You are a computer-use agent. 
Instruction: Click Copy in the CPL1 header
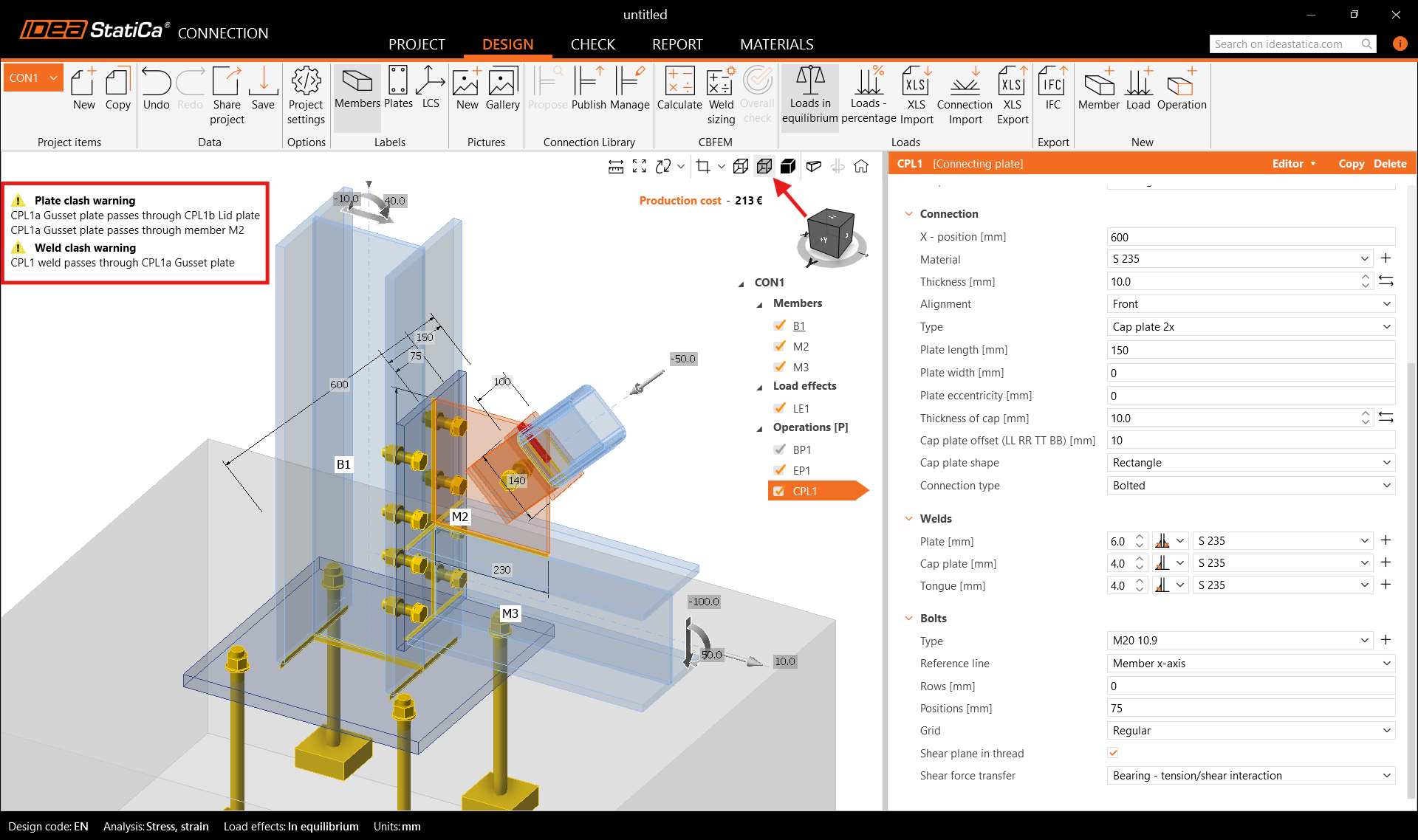[x=1351, y=164]
